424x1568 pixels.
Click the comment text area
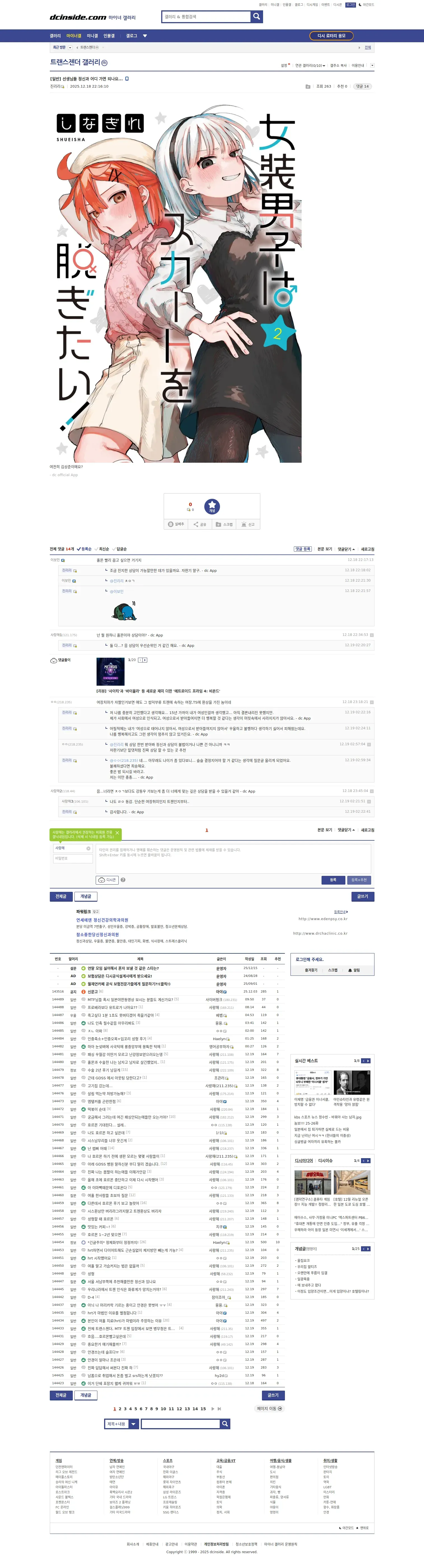click(233, 858)
